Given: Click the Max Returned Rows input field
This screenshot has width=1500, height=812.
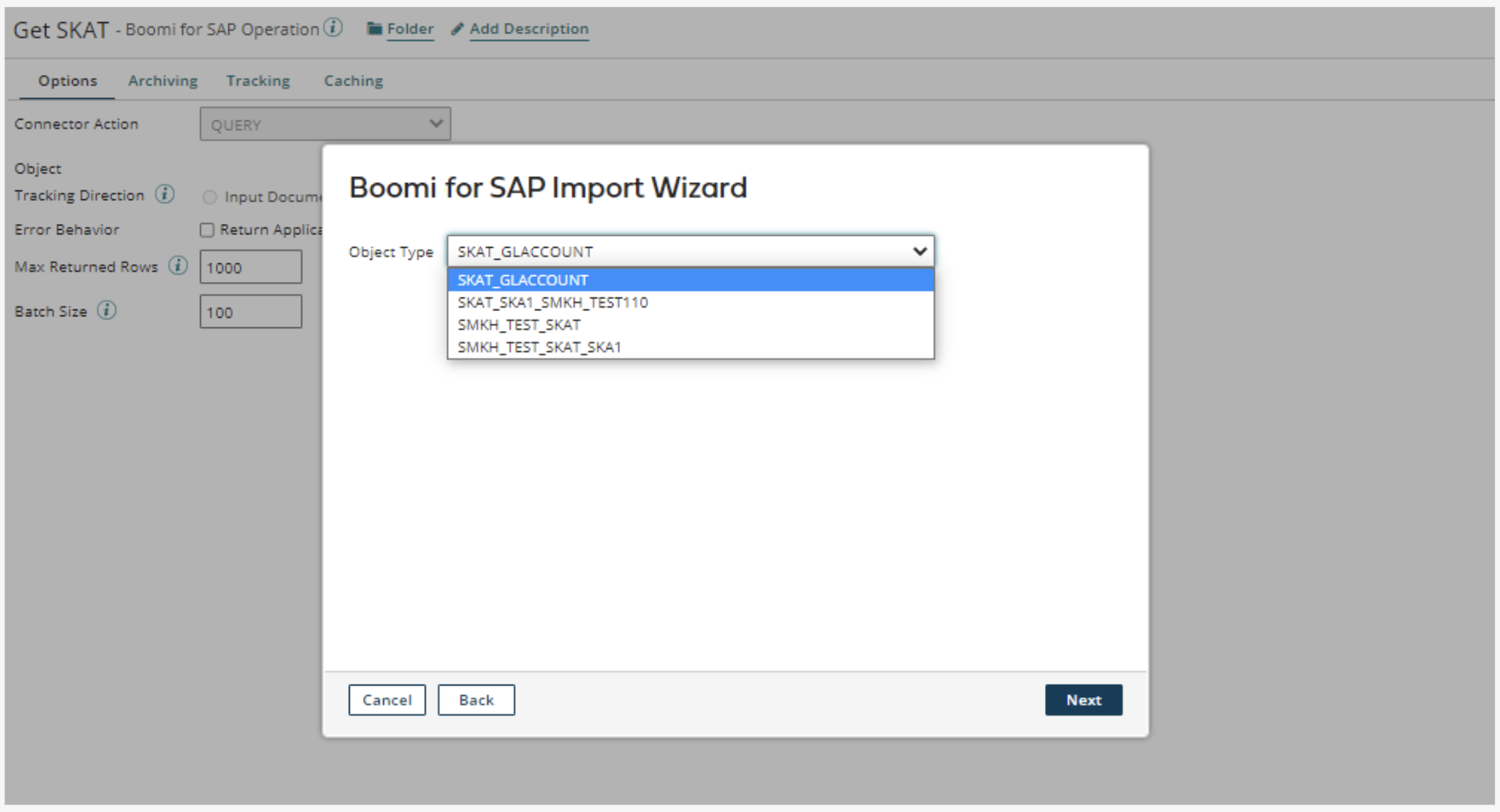Looking at the screenshot, I should coord(251,268).
